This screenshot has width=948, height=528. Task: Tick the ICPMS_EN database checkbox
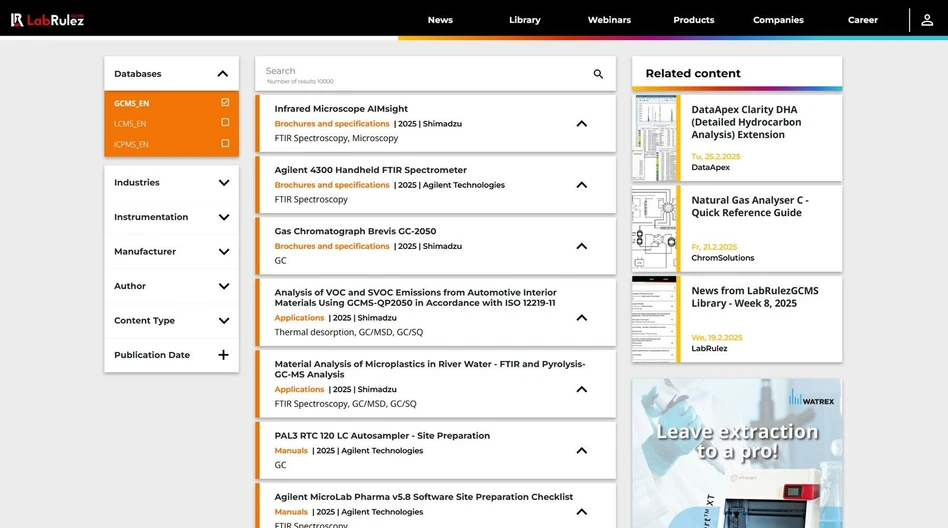(x=225, y=143)
